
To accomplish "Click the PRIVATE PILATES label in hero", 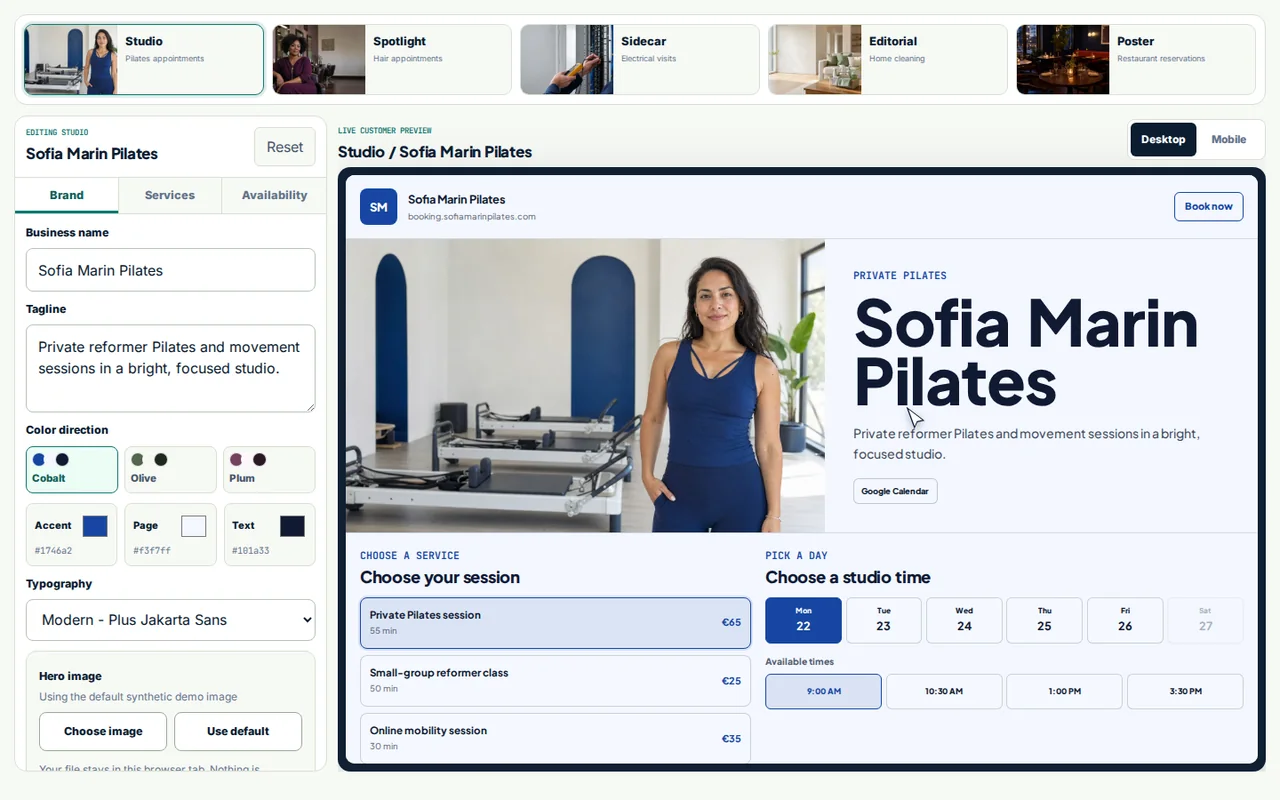I will (900, 275).
